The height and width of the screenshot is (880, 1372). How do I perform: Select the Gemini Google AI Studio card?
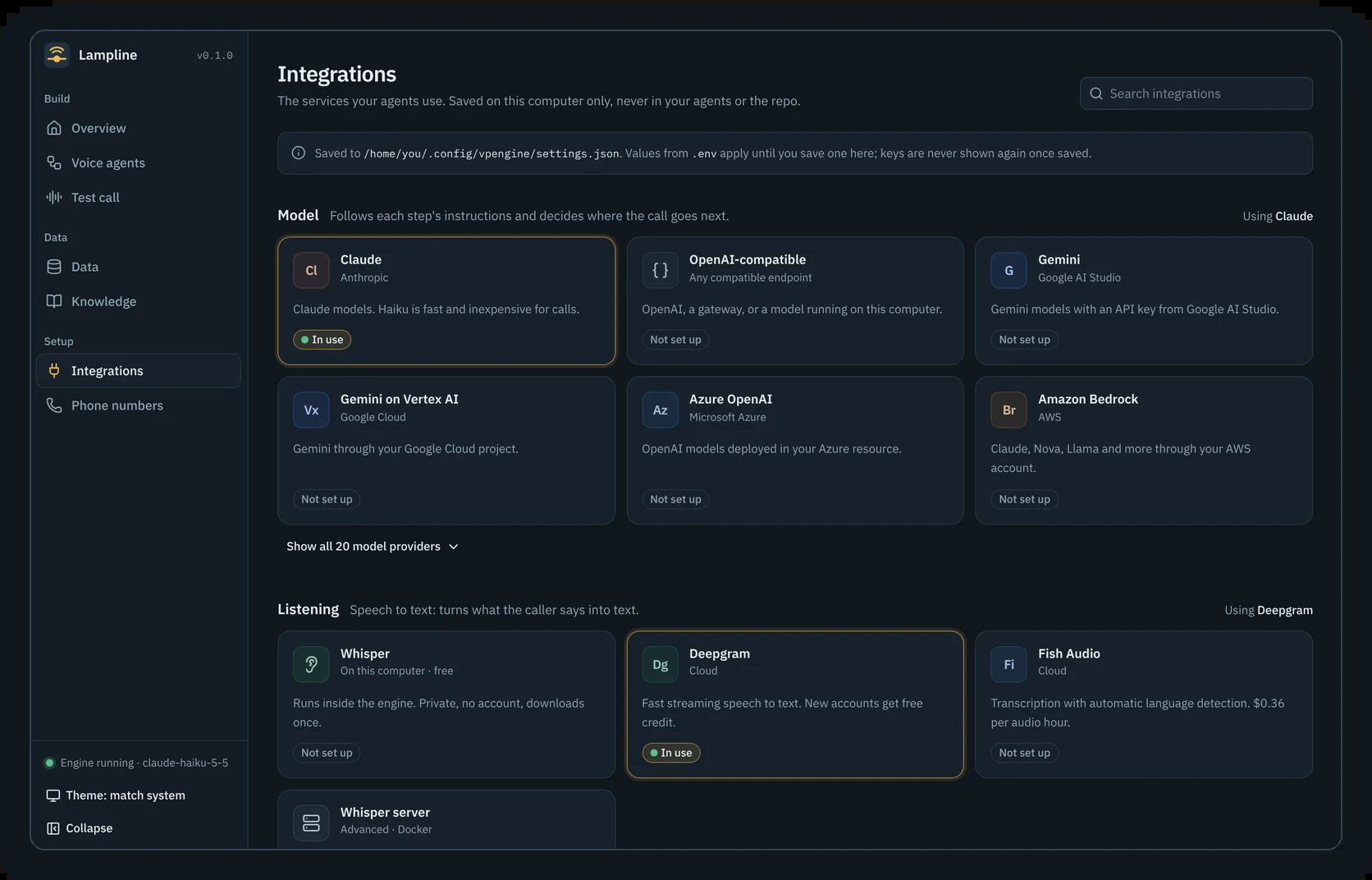coord(1143,300)
